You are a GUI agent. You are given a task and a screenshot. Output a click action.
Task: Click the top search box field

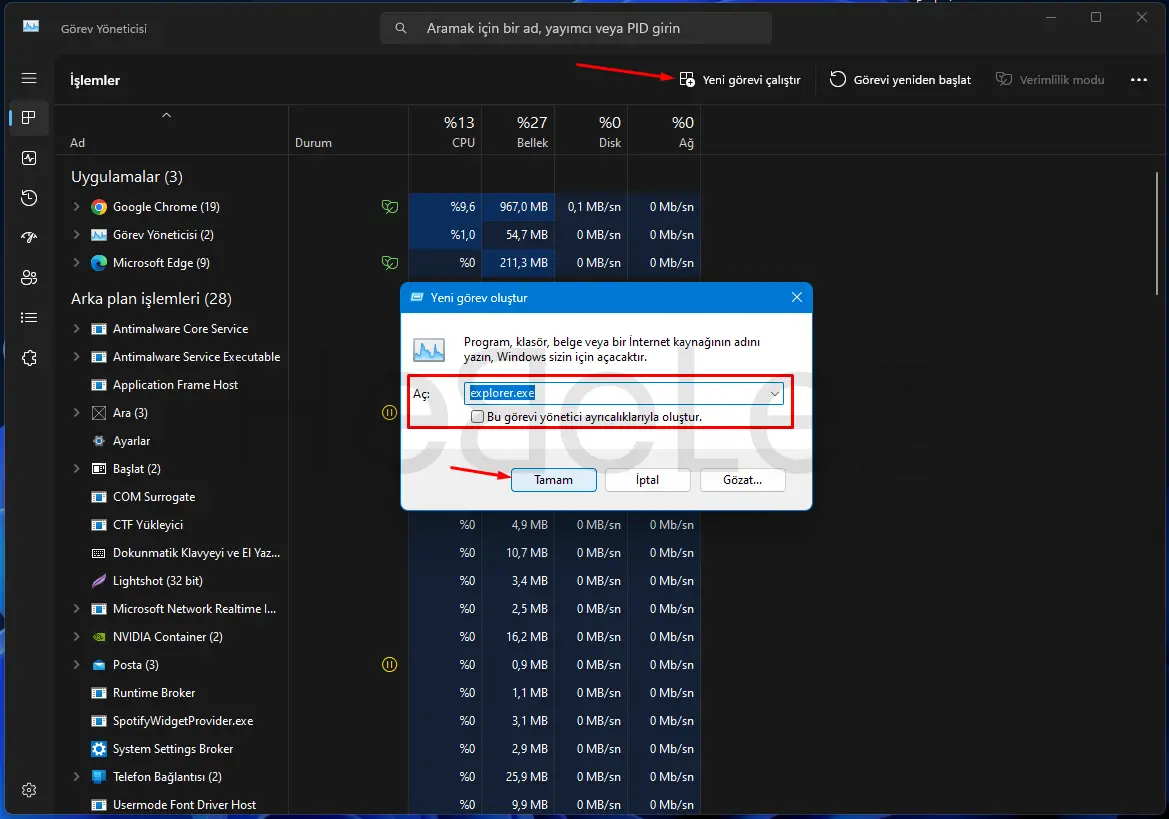click(x=576, y=28)
